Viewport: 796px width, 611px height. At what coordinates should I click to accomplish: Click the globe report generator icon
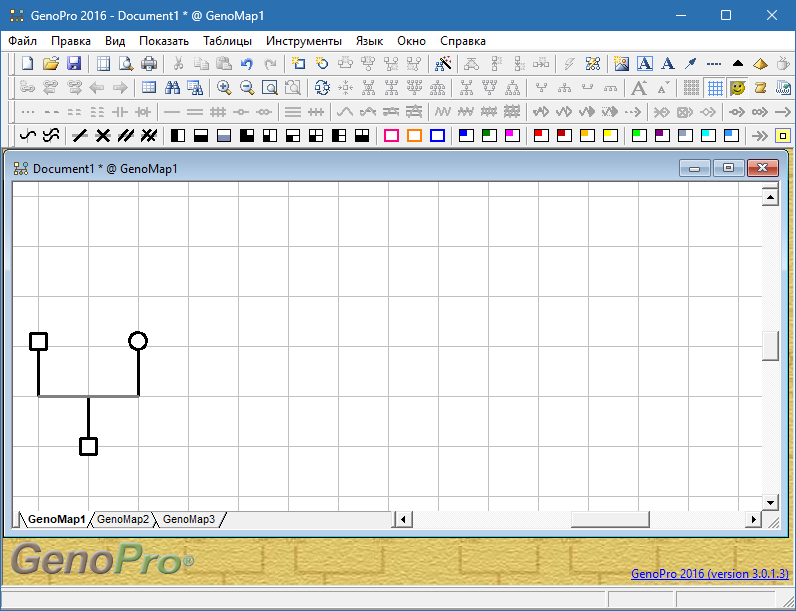tap(784, 88)
